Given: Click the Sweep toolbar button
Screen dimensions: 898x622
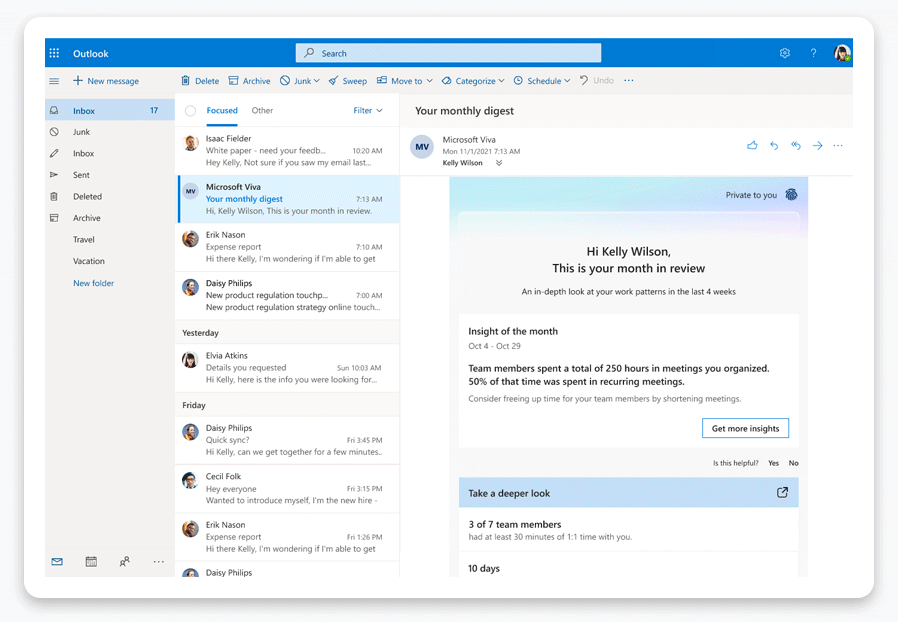Looking at the screenshot, I should pyautogui.click(x=348, y=81).
